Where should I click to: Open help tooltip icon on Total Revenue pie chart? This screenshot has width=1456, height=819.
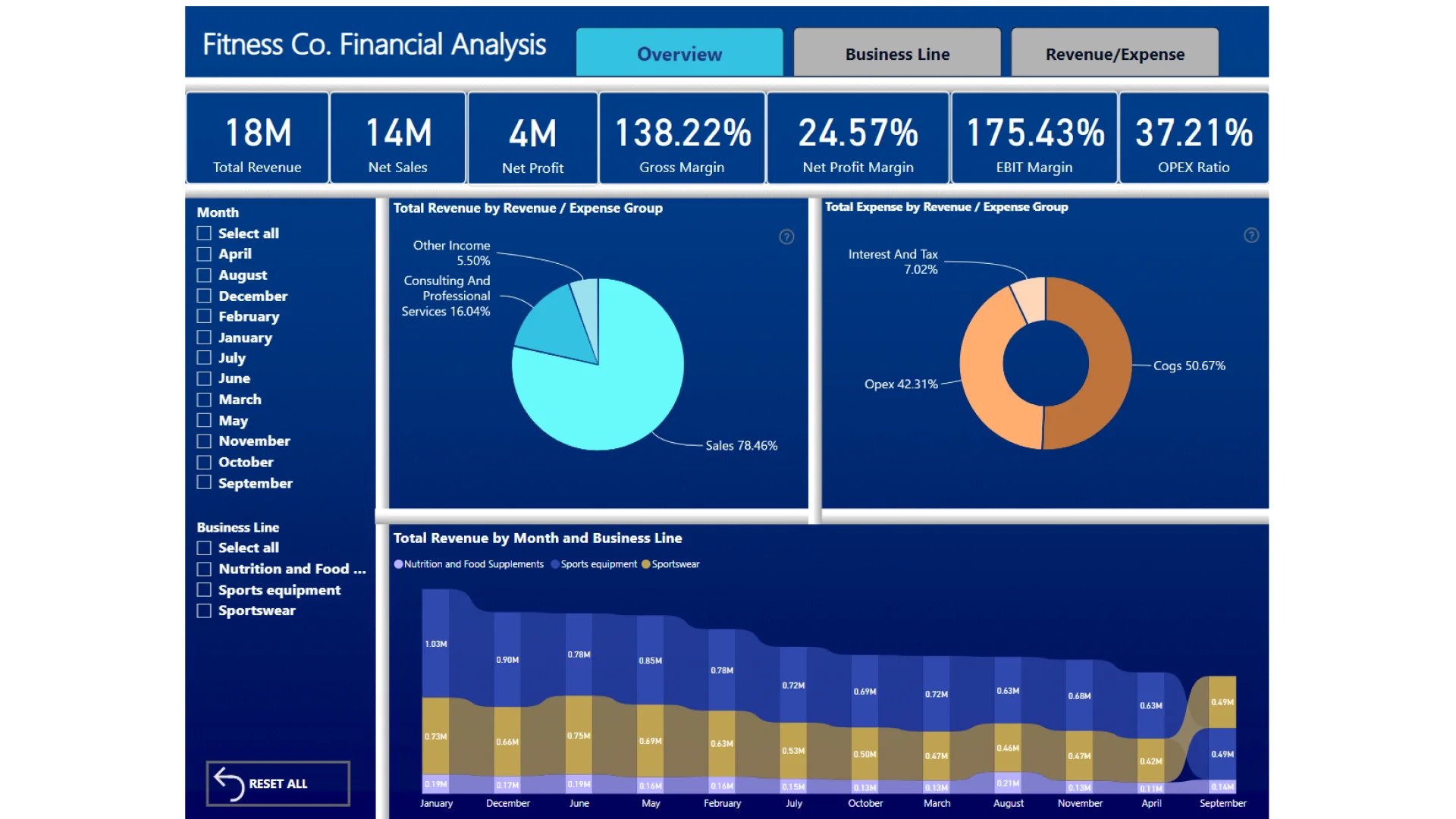[786, 237]
